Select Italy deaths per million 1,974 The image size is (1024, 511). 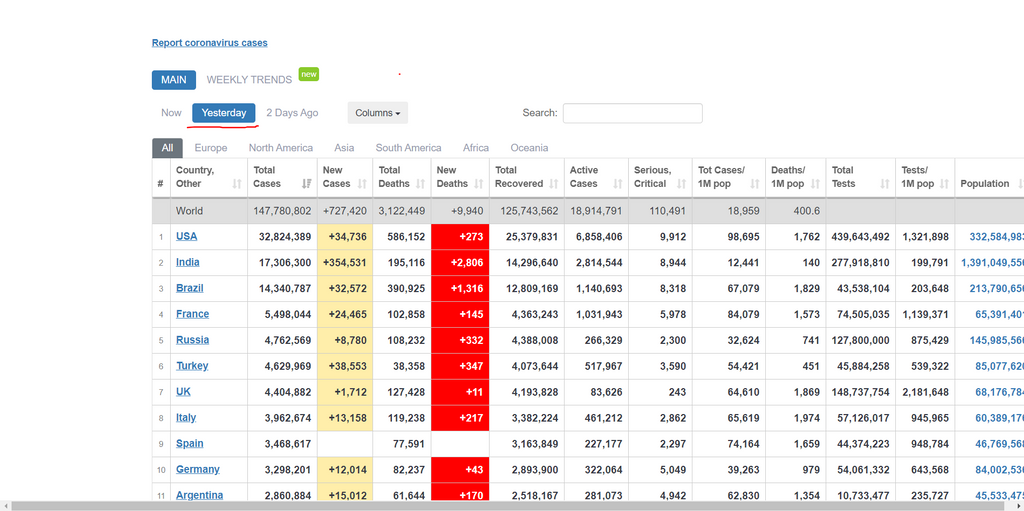(807, 418)
